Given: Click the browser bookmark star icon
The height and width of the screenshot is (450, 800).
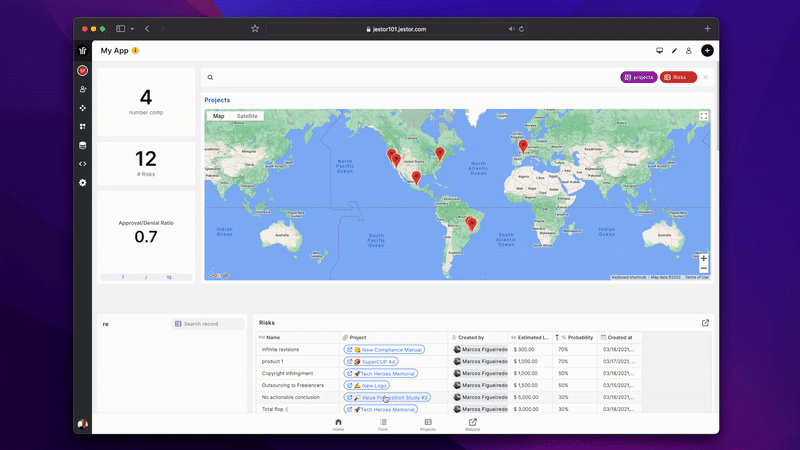Looking at the screenshot, I should pyautogui.click(x=255, y=29).
